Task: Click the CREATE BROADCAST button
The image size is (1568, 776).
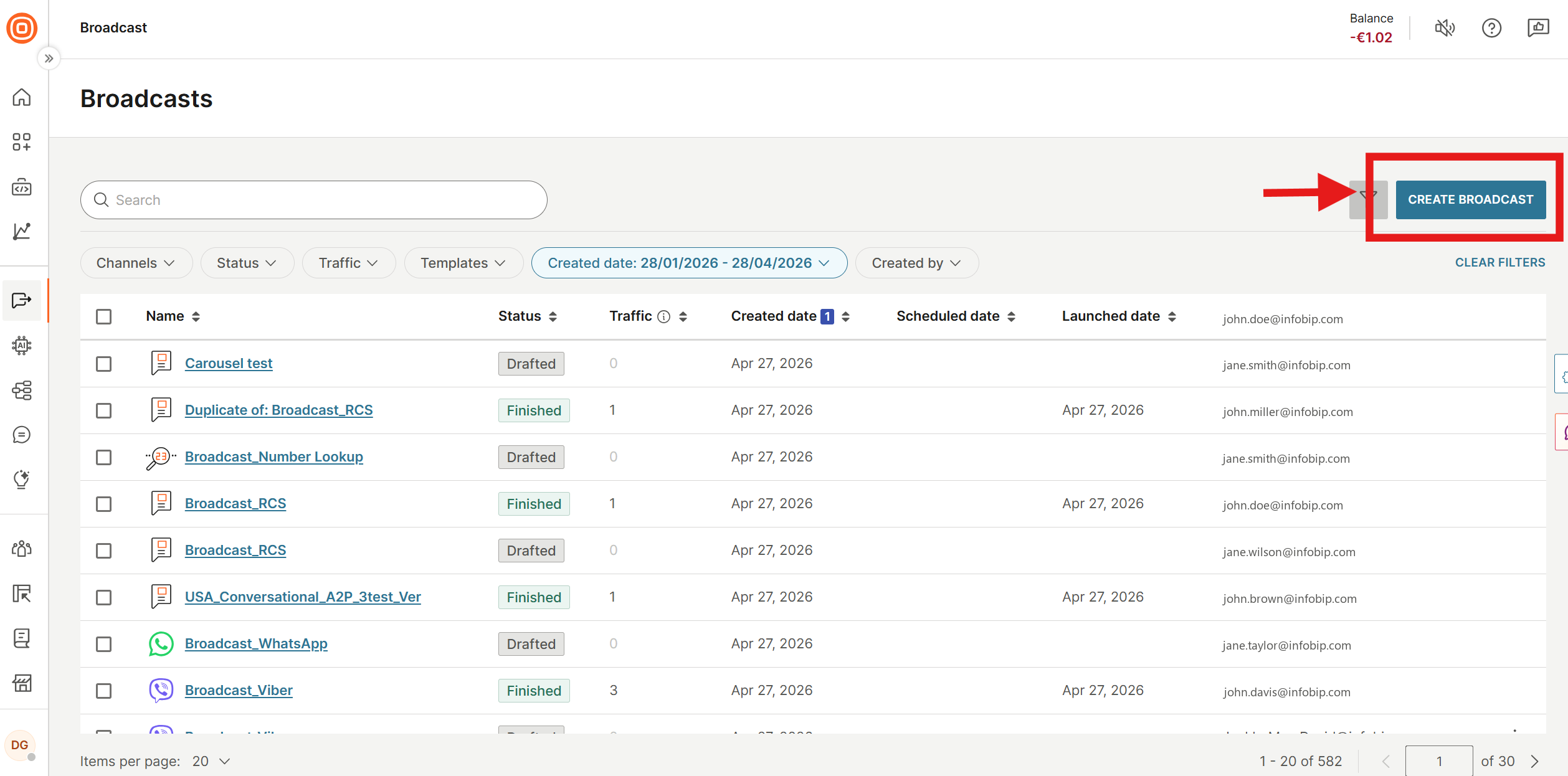Action: click(1470, 200)
